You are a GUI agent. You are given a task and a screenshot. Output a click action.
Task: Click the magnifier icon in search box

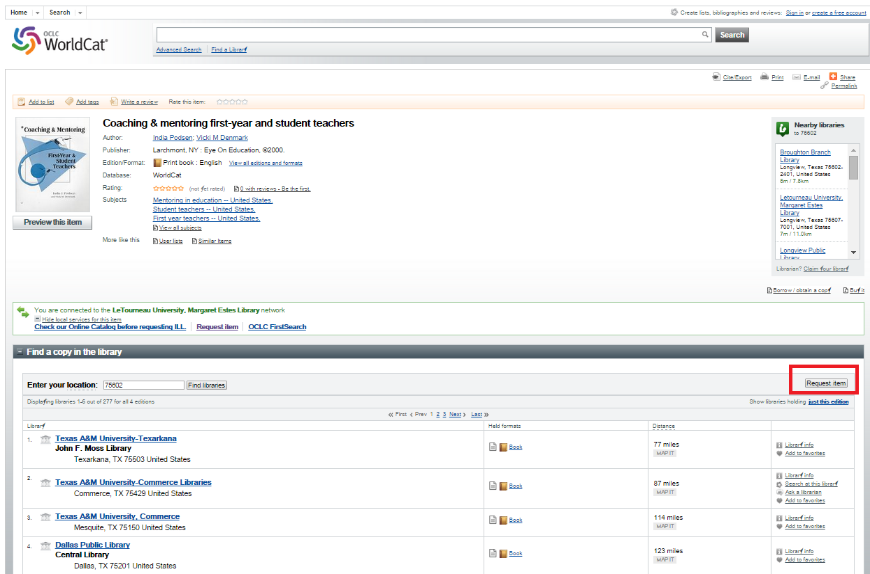click(x=705, y=35)
